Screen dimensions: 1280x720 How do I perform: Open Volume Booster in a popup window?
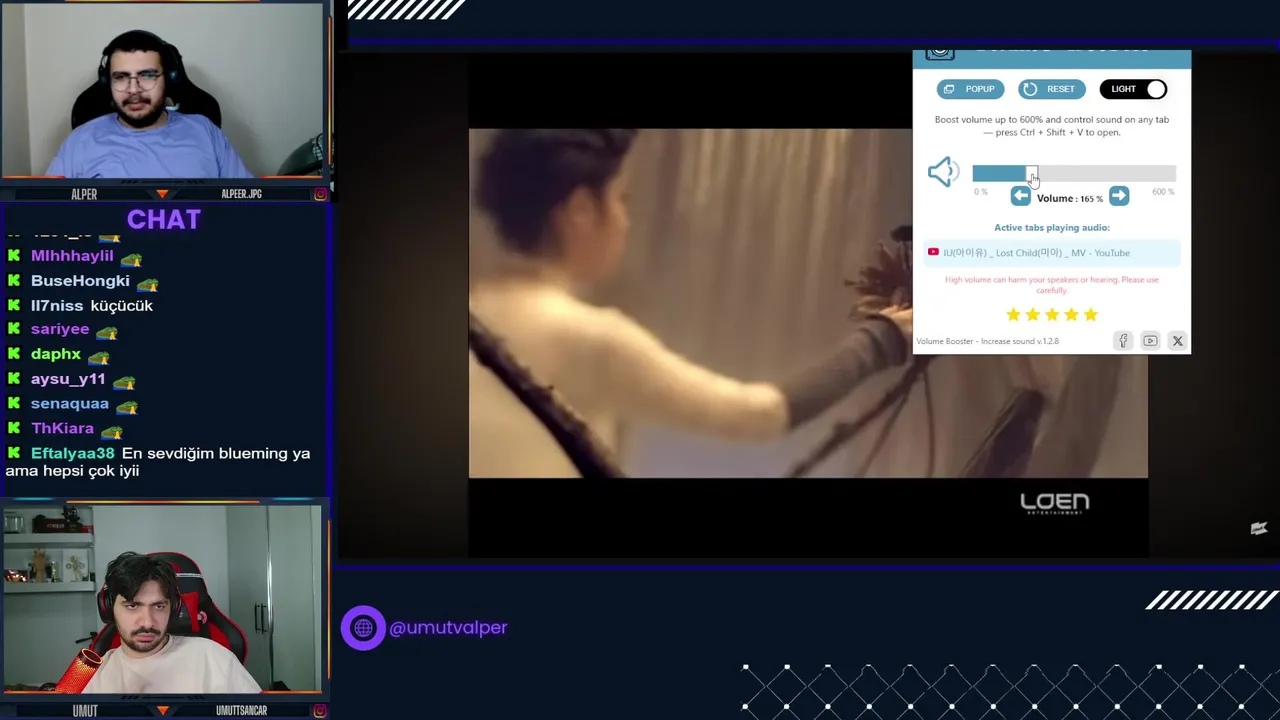970,89
